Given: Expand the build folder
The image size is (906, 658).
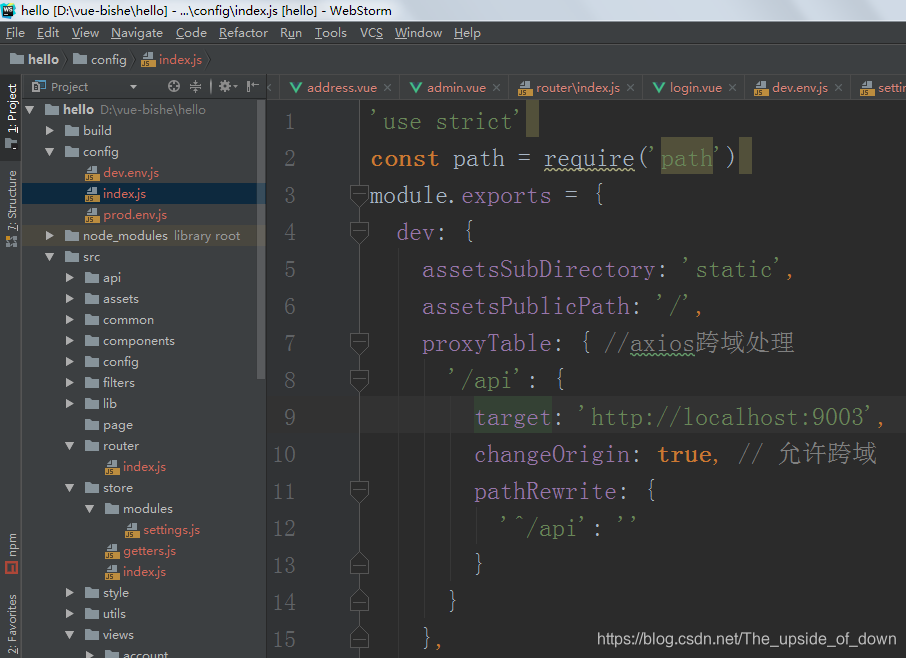Looking at the screenshot, I should point(50,130).
